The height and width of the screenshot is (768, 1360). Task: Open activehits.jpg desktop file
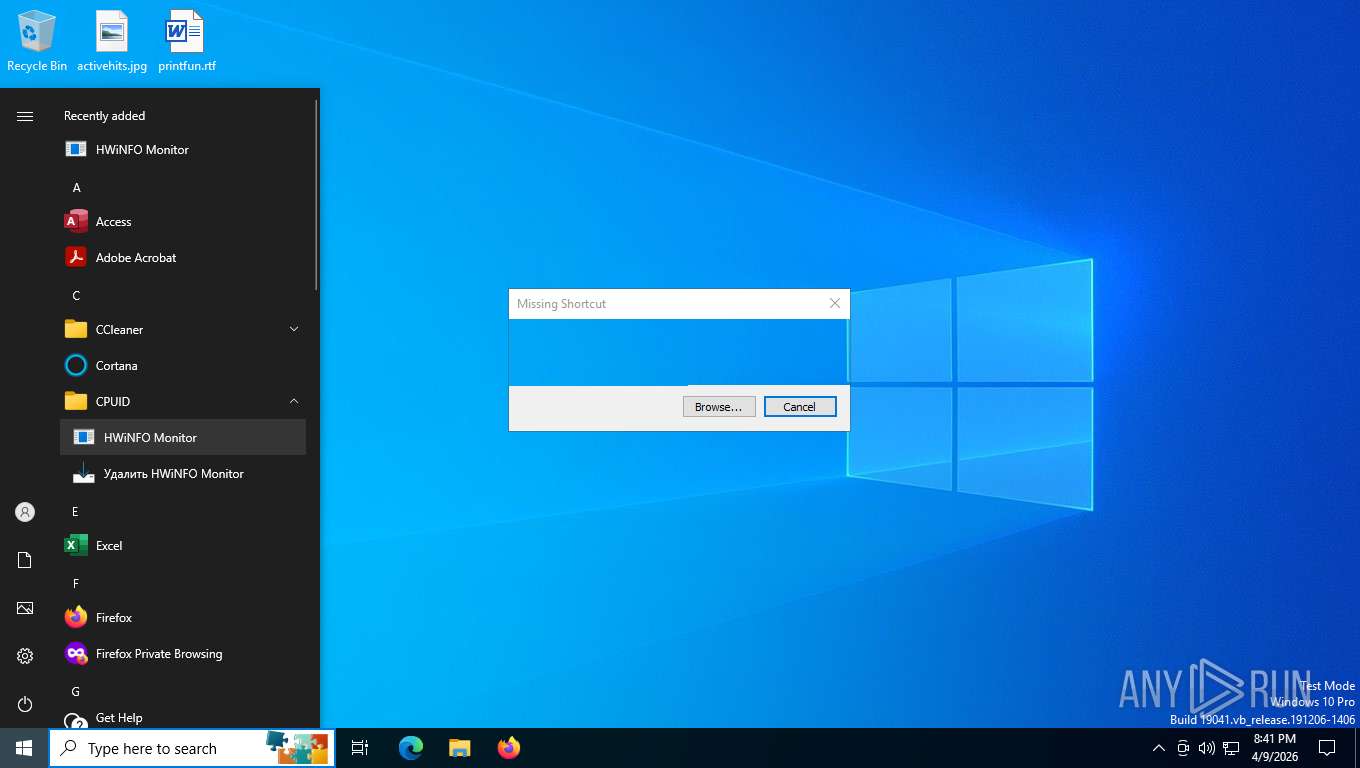112,41
